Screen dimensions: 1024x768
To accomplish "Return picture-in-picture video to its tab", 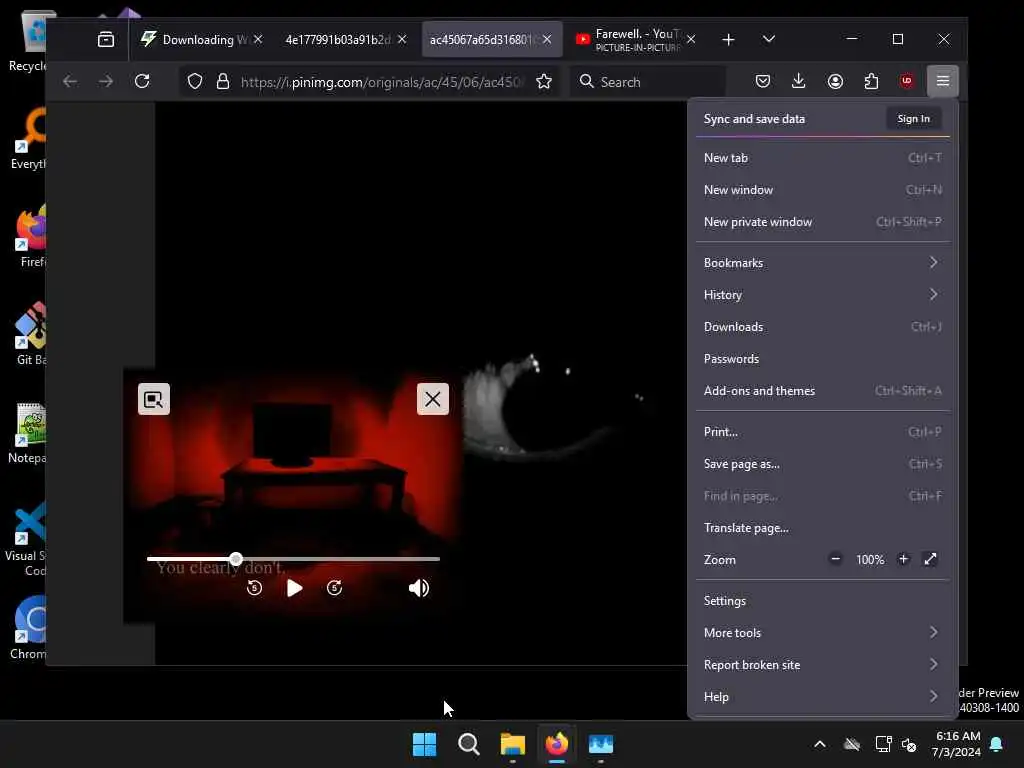I will coord(154,399).
